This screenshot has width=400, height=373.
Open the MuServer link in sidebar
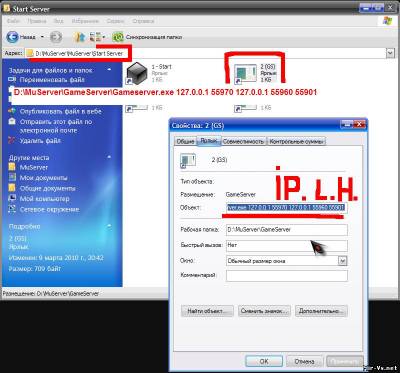tap(34, 167)
